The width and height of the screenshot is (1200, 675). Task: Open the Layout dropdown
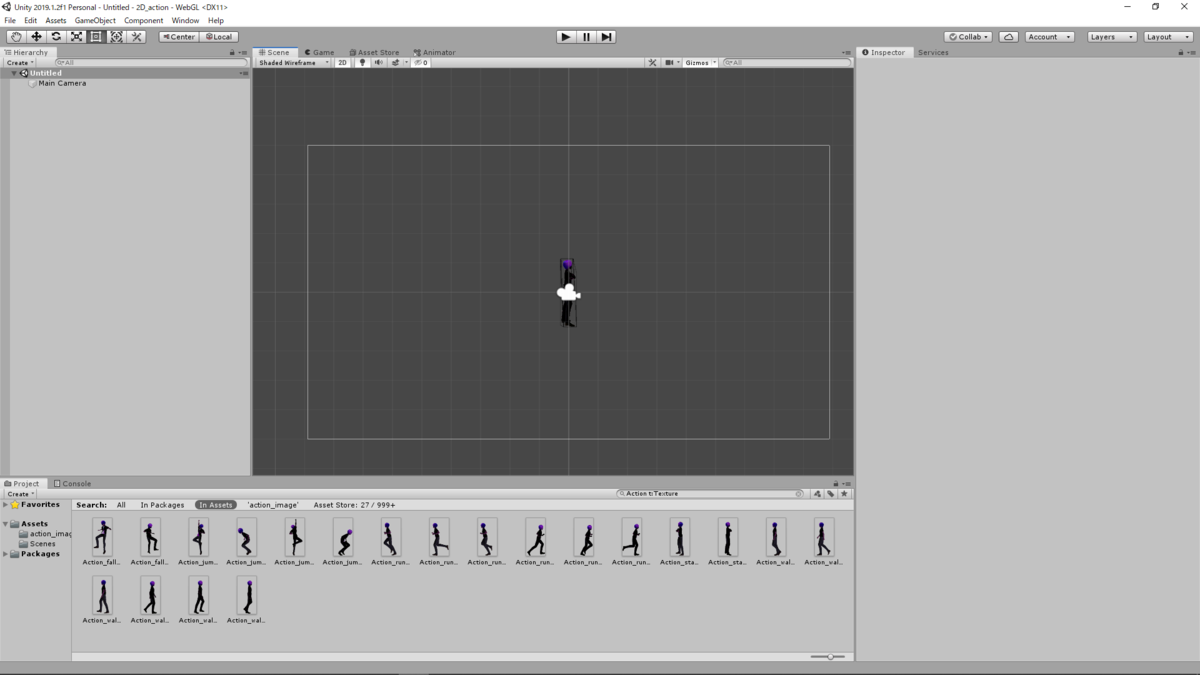tap(1168, 37)
